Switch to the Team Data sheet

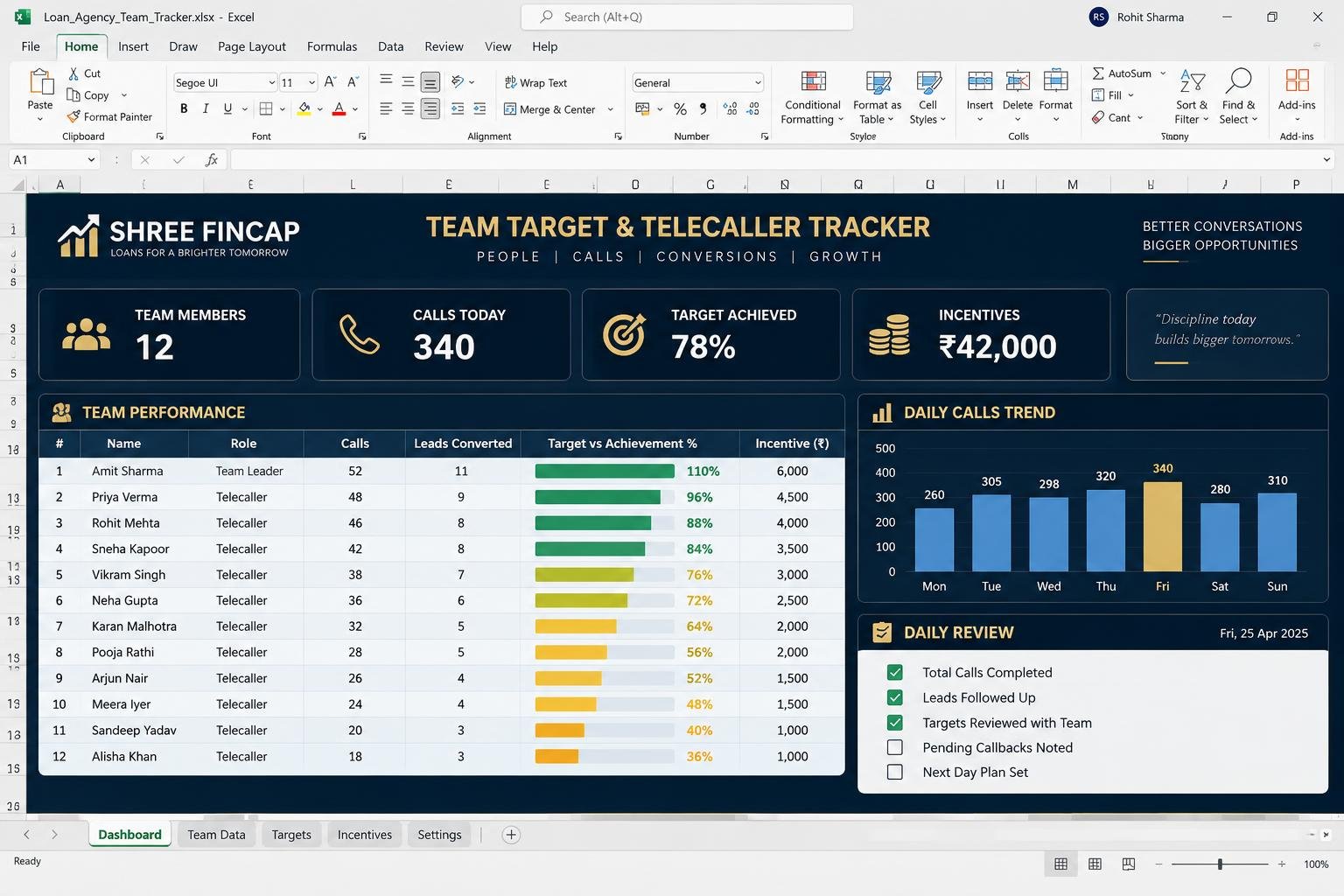(x=216, y=835)
